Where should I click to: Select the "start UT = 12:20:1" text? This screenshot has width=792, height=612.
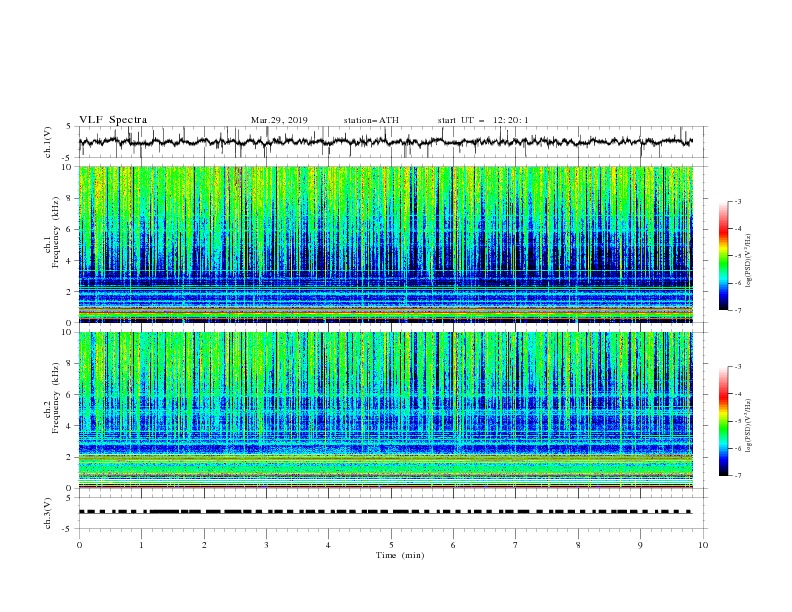(x=483, y=120)
